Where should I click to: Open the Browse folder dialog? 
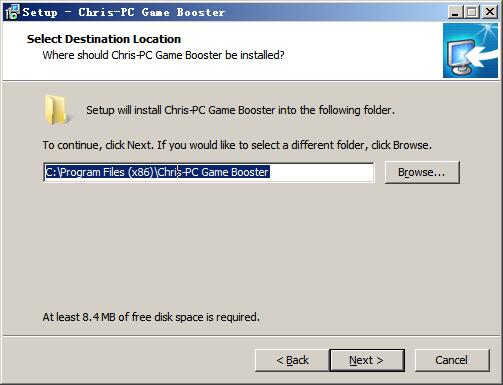tap(422, 172)
